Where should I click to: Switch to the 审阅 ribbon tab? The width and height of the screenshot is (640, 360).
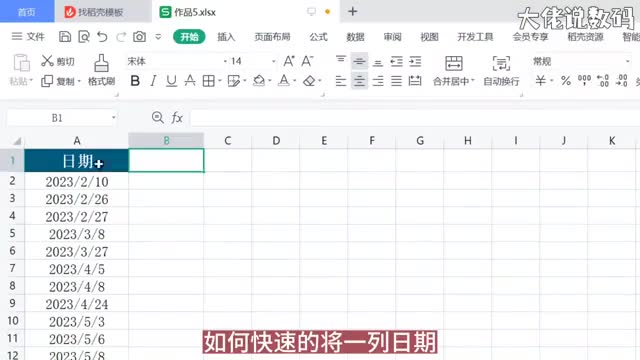click(x=392, y=37)
